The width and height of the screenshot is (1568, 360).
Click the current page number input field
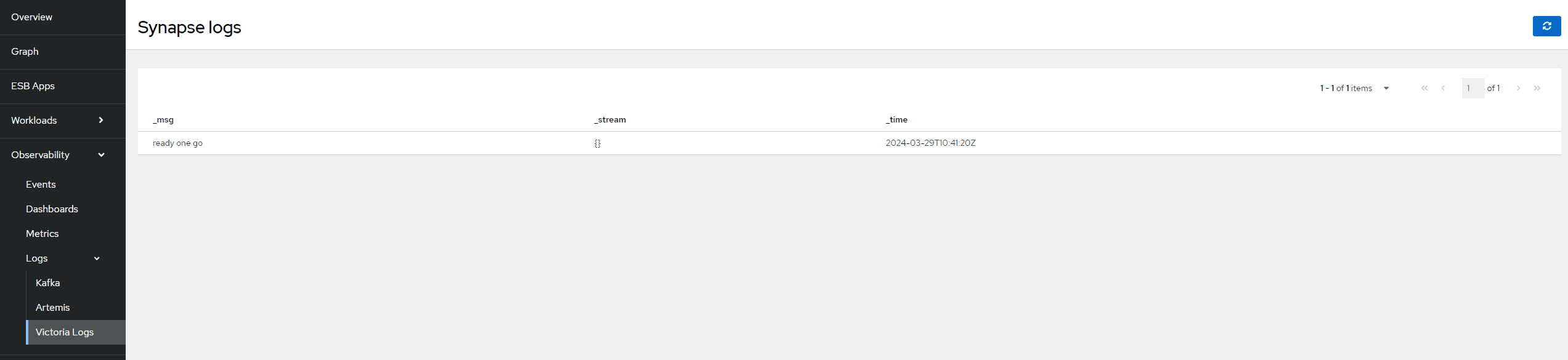pyautogui.click(x=1472, y=89)
